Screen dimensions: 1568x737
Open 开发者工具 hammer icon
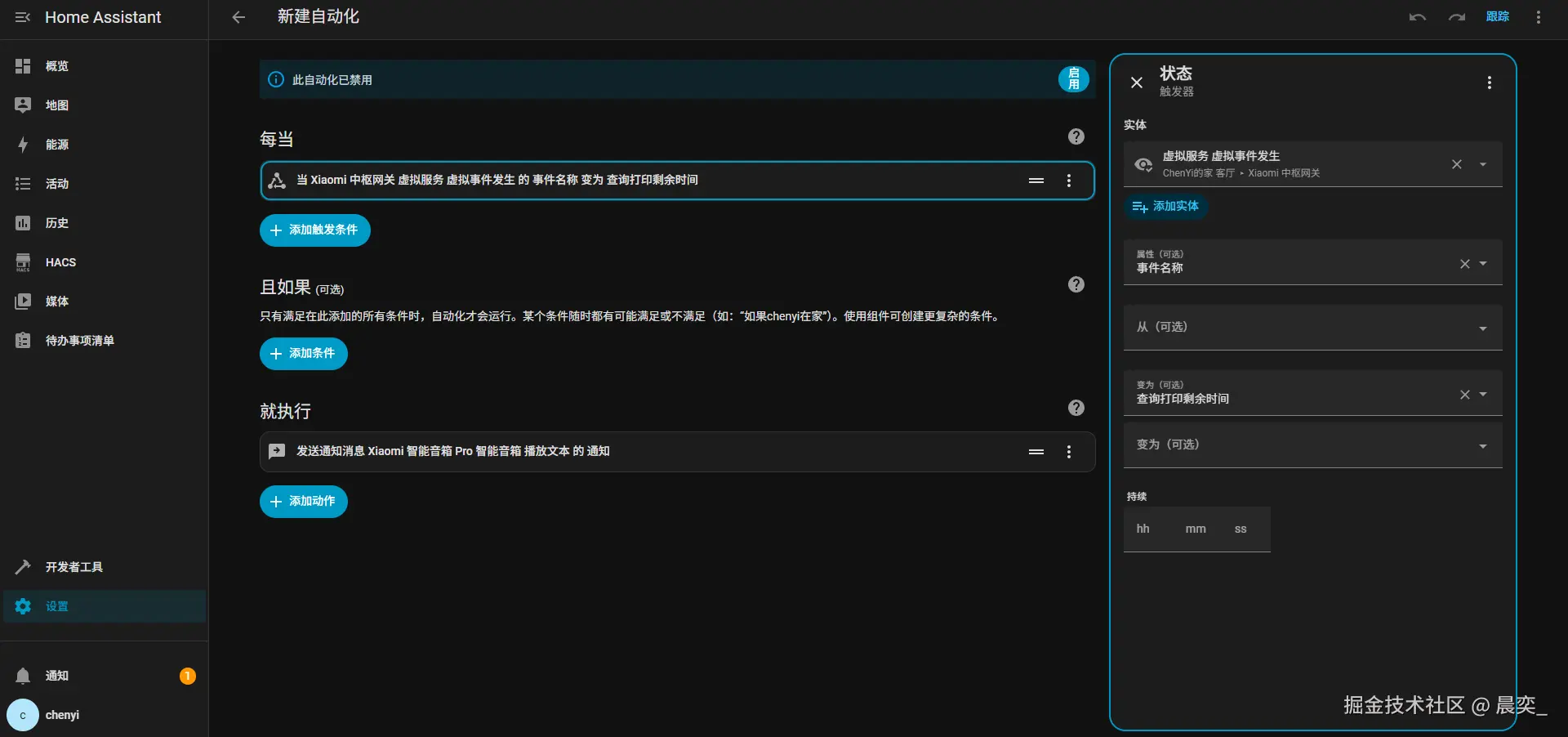(23, 567)
